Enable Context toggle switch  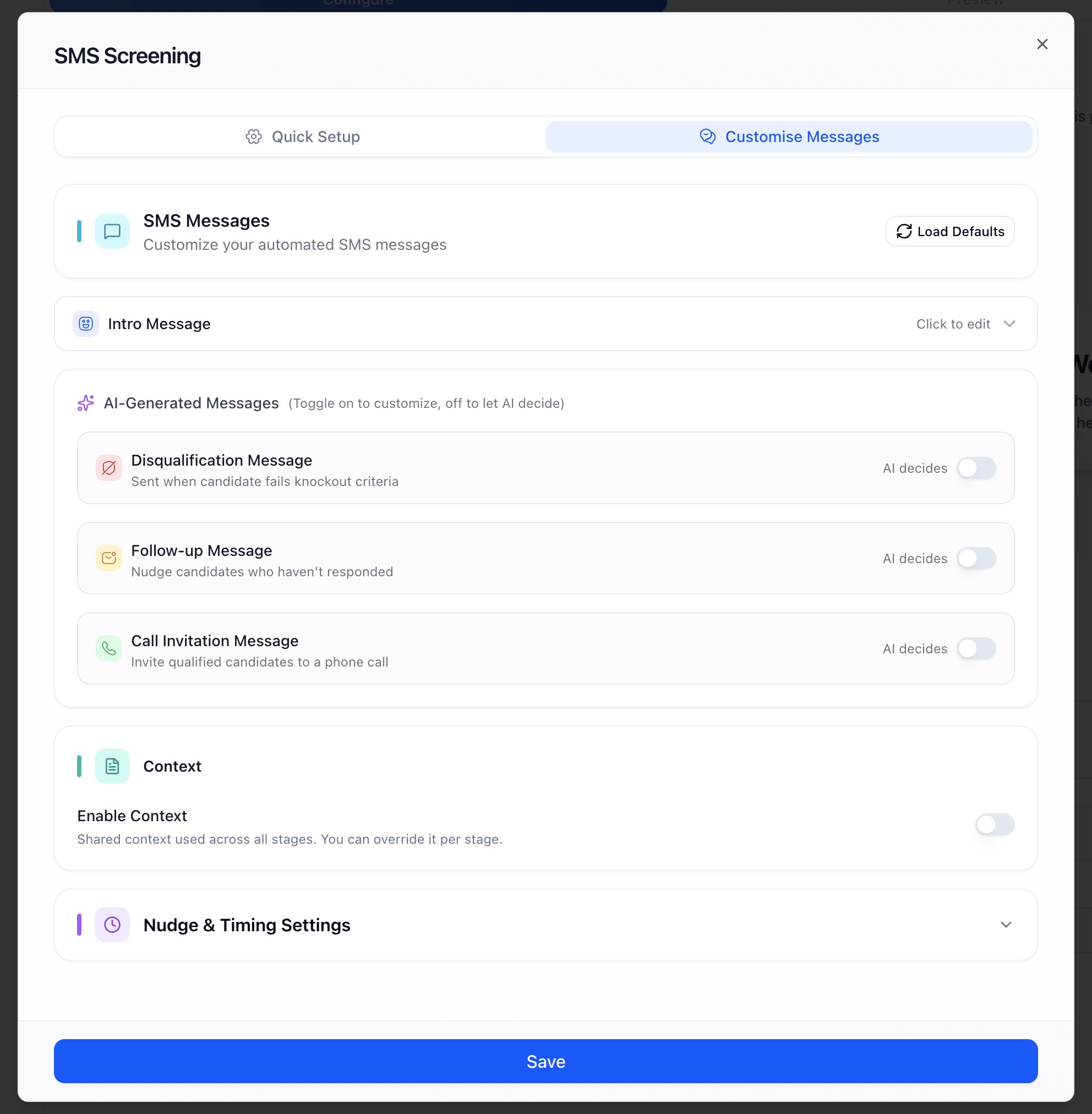coord(995,825)
